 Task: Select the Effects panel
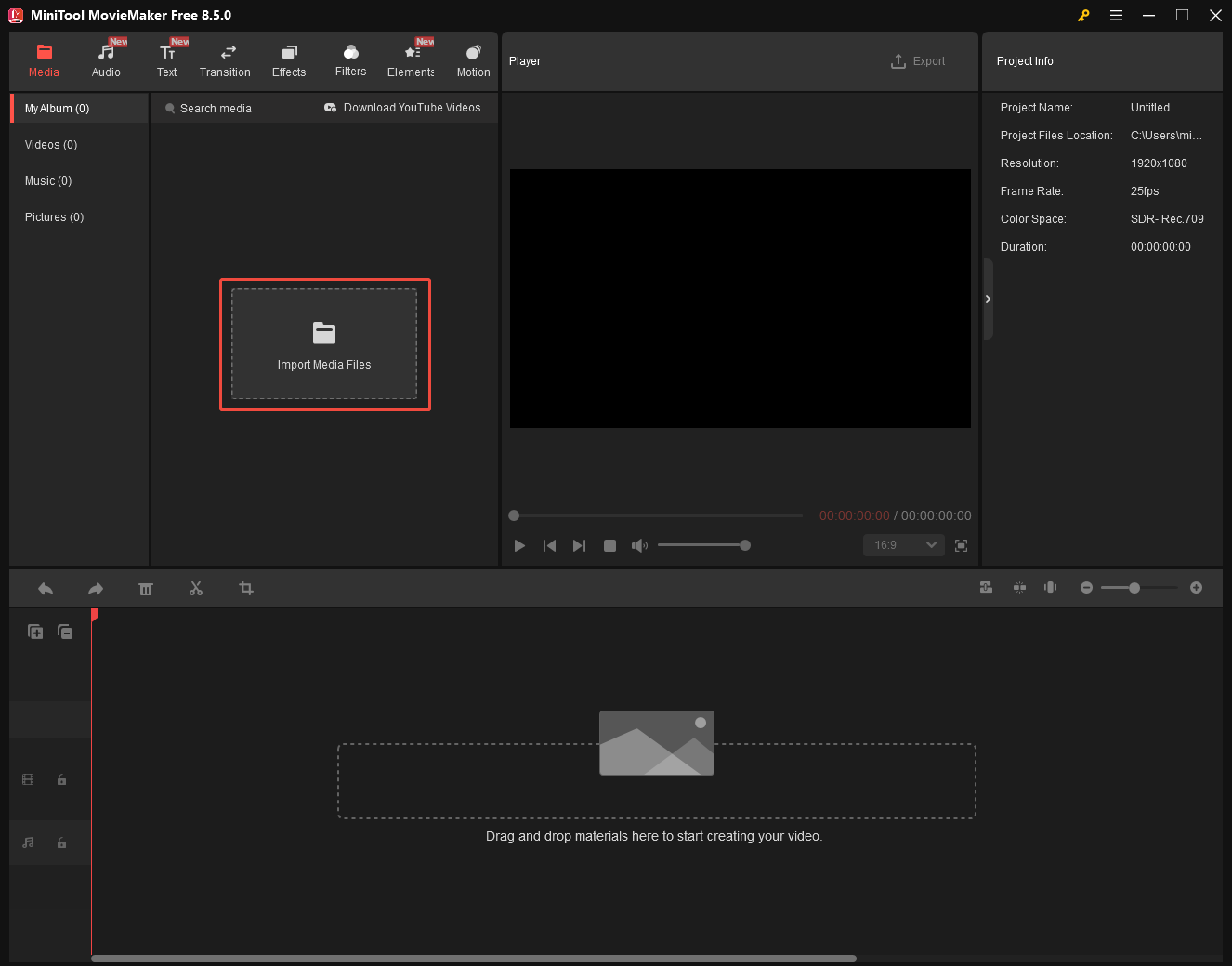coord(288,59)
